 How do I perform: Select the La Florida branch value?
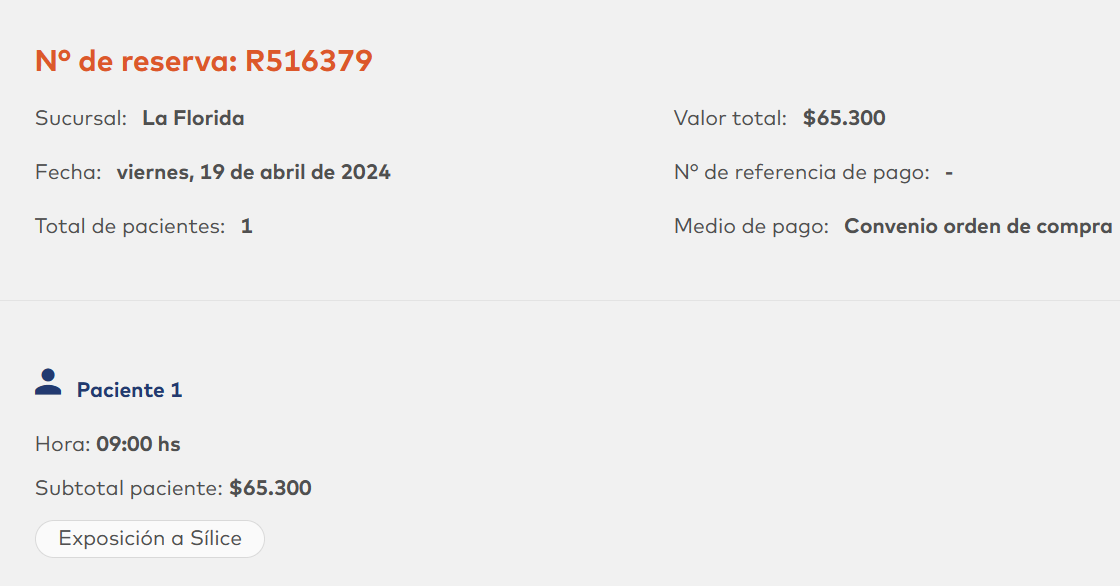pos(193,118)
